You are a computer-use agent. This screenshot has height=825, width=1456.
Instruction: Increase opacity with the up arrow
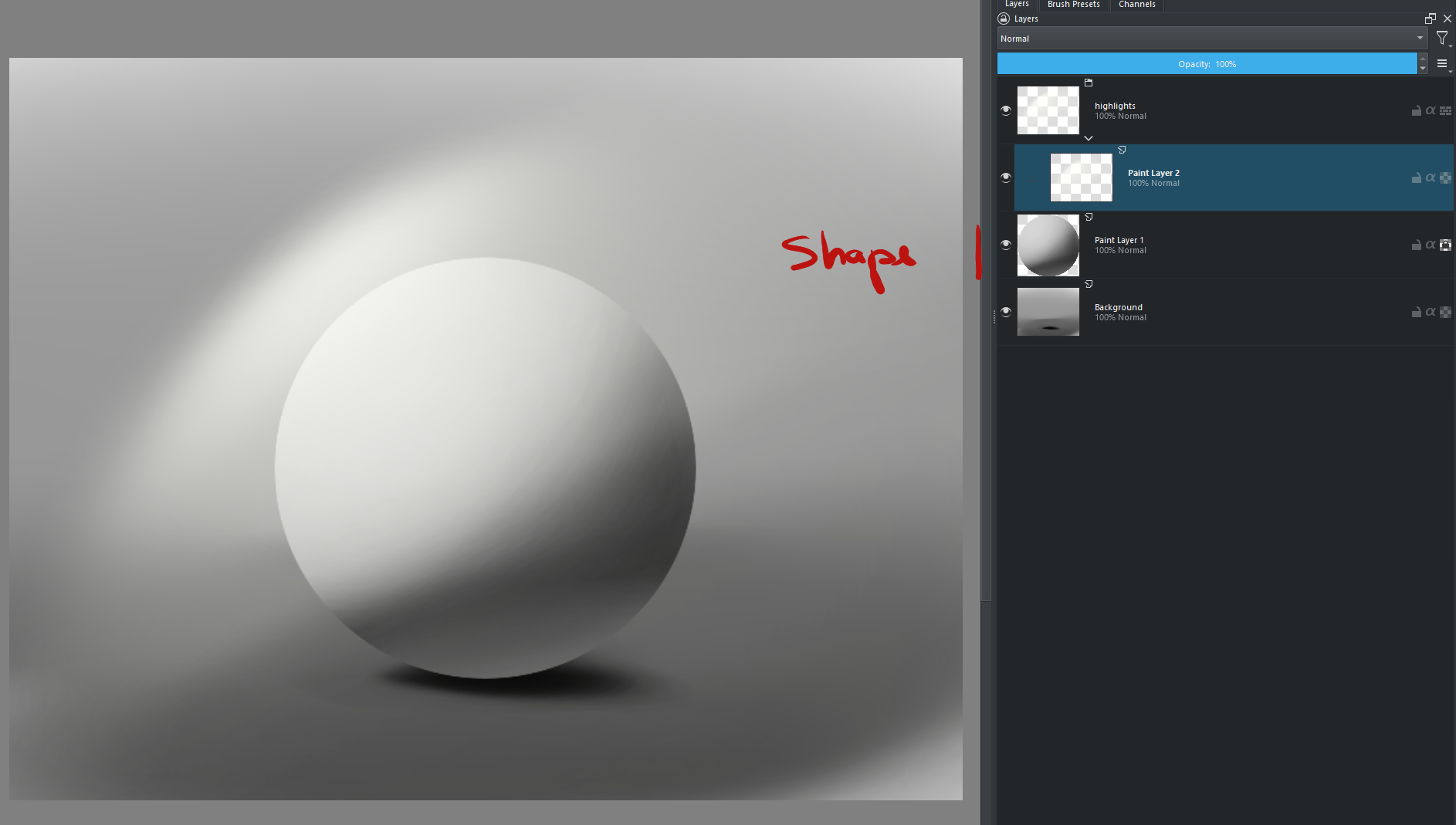[x=1423, y=59]
